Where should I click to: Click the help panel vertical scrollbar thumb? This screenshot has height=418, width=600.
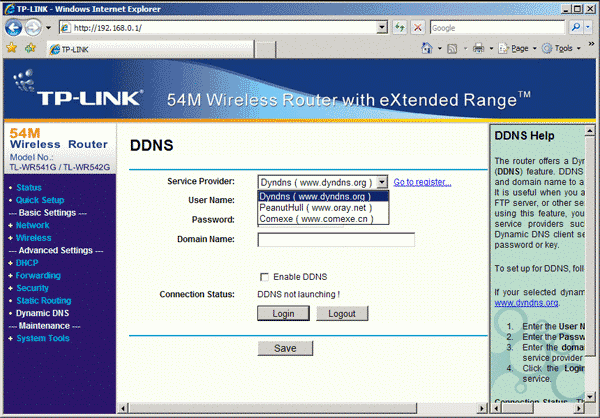(x=590, y=247)
